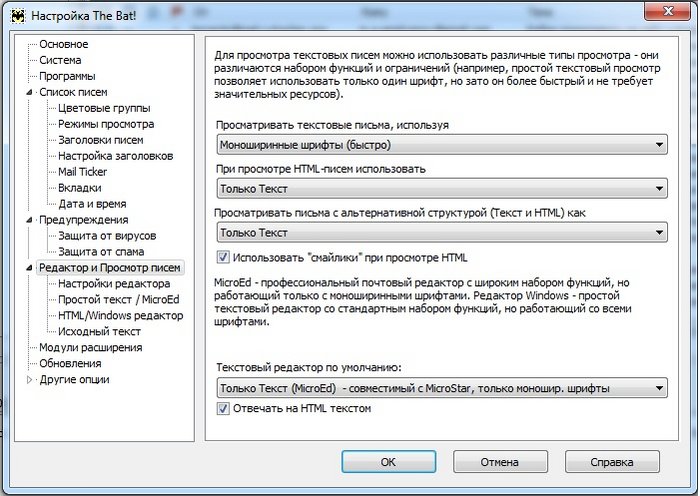Select Система in settings tree
700x496 pixels.
pyautogui.click(x=60, y=60)
